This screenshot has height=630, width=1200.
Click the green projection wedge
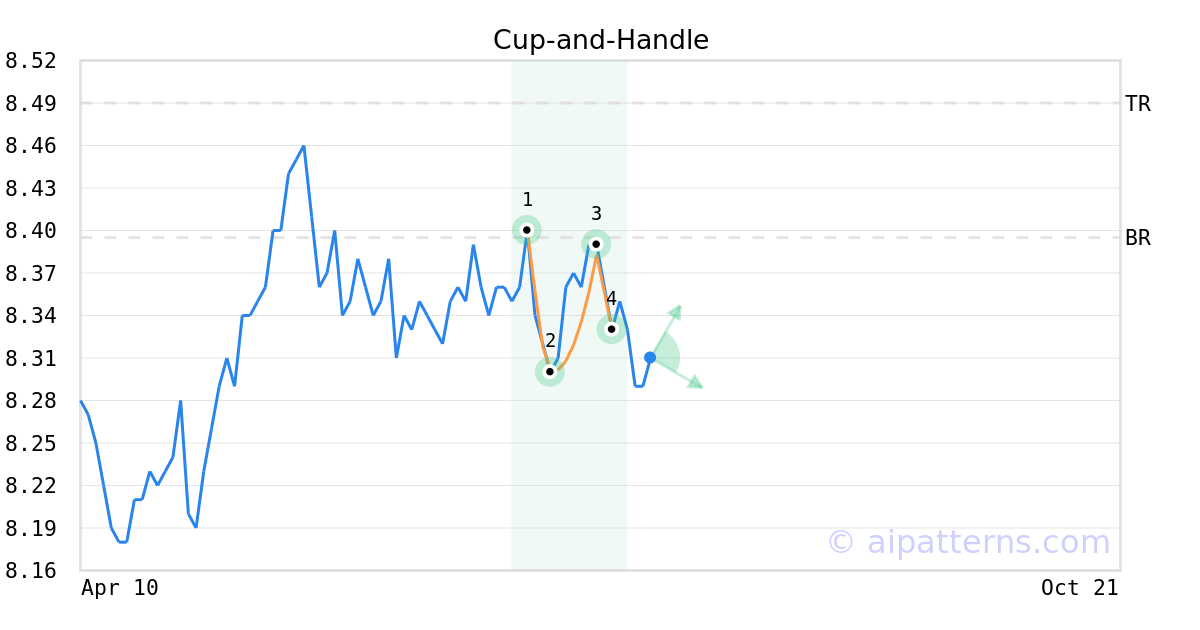pyautogui.click(x=667, y=356)
